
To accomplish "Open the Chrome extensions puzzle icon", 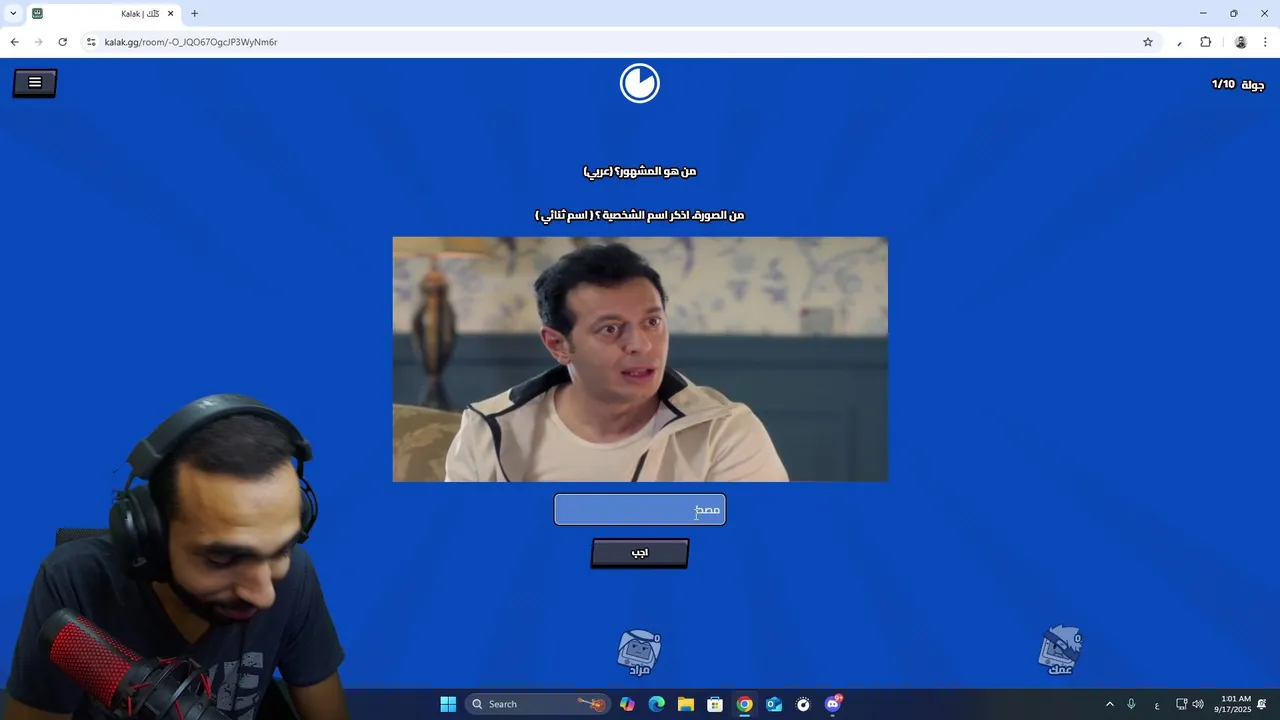I will tap(1205, 42).
